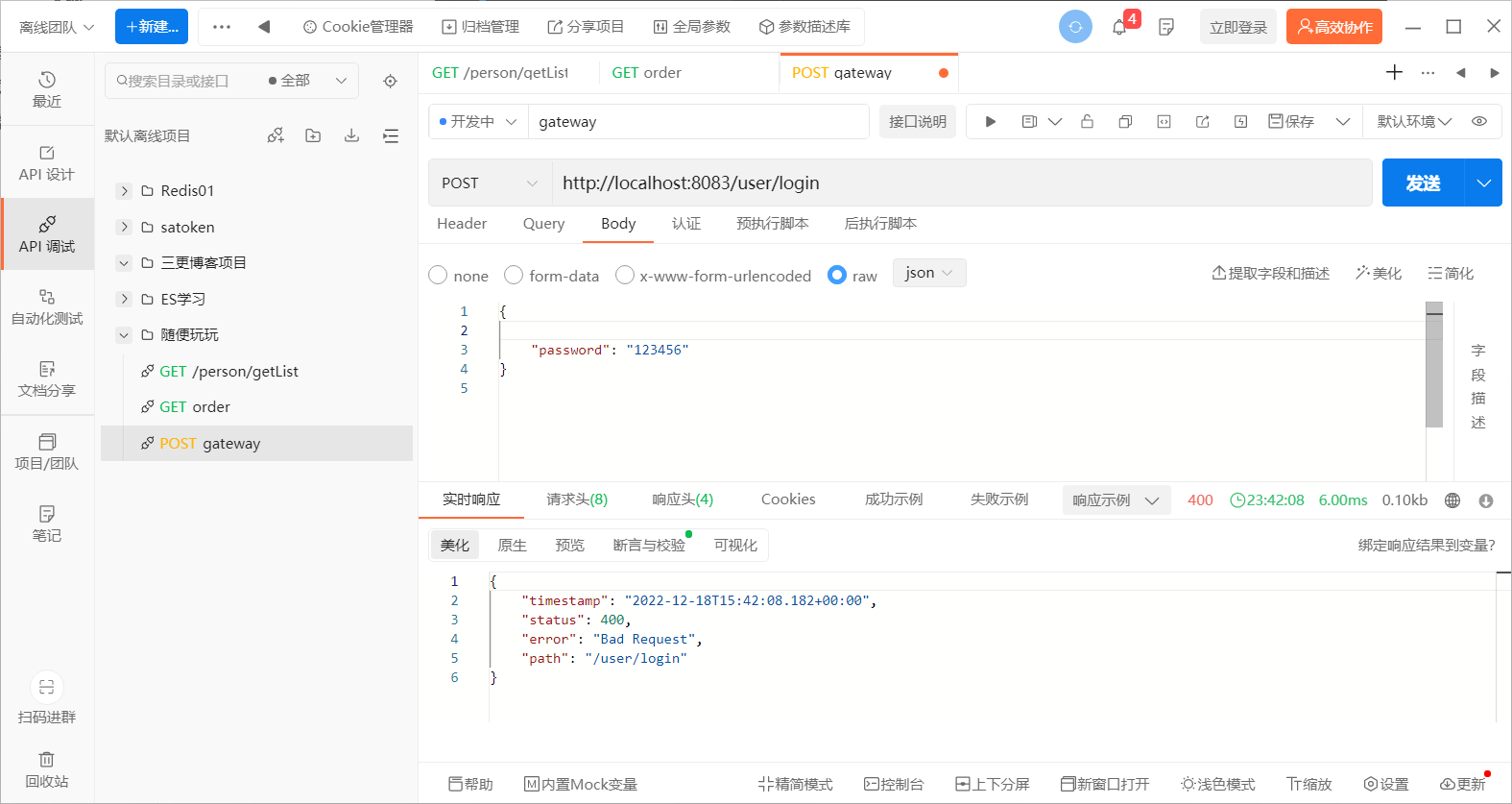Open 笔记 in the left sidebar
Screen dimensions: 1512x804
[47, 524]
